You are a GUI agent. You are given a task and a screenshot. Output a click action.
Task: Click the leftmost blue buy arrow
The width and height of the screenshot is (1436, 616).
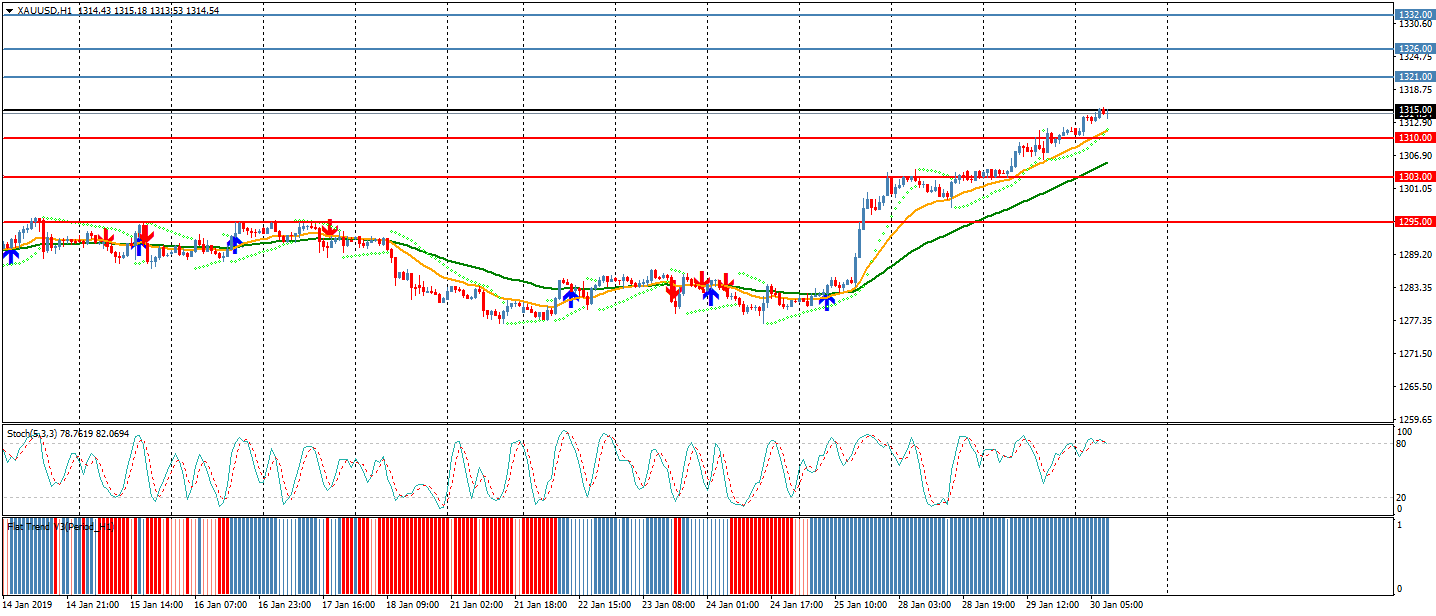[11, 256]
